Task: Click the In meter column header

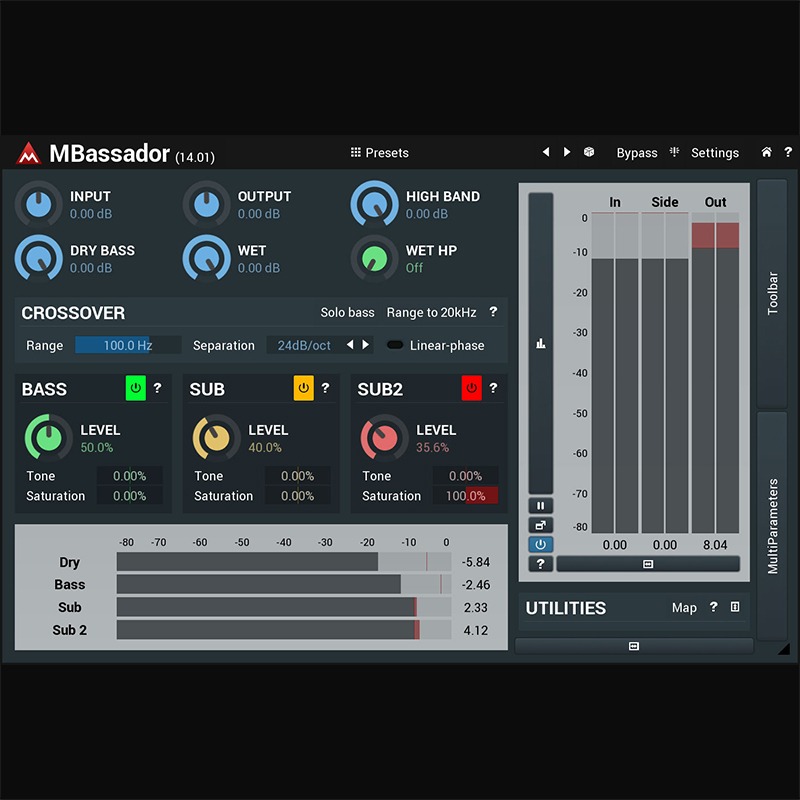Action: click(615, 202)
